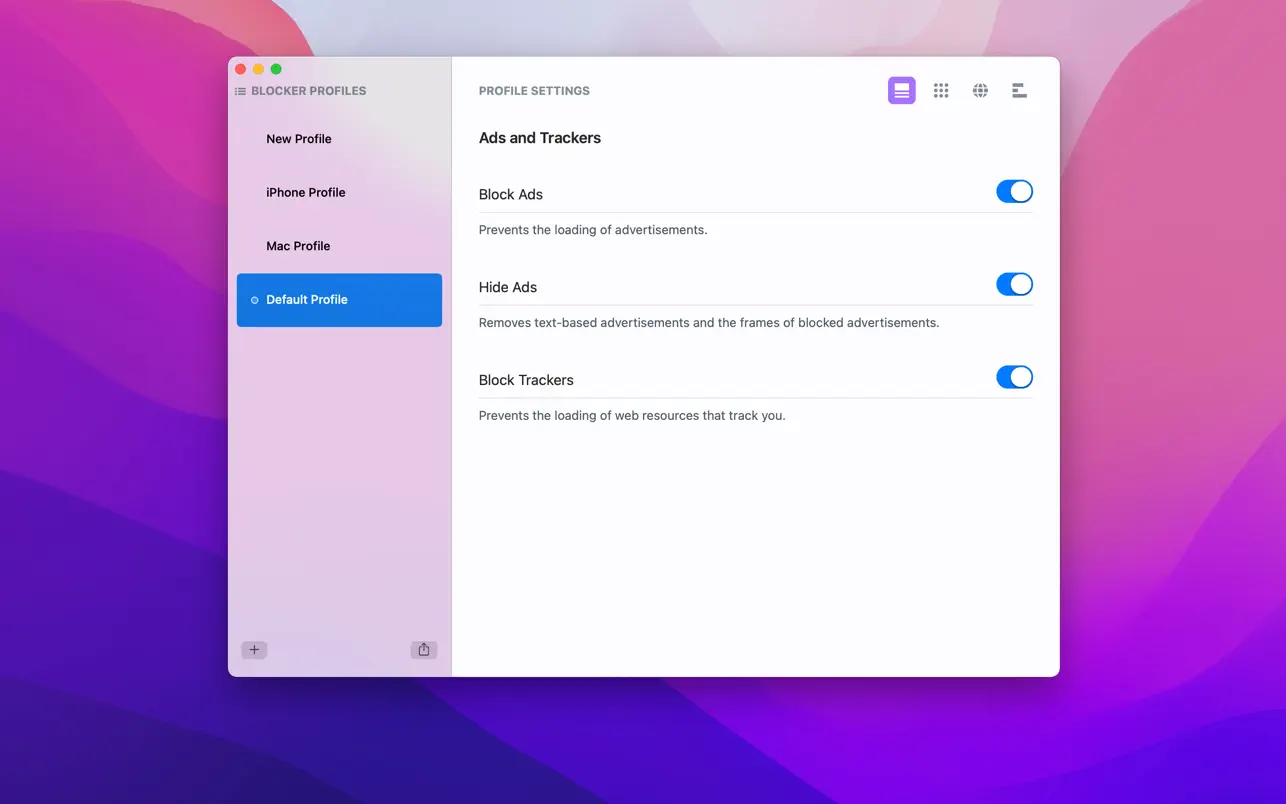Click the active indicator dot on Default Profile
This screenshot has height=804, width=1286.
(254, 300)
